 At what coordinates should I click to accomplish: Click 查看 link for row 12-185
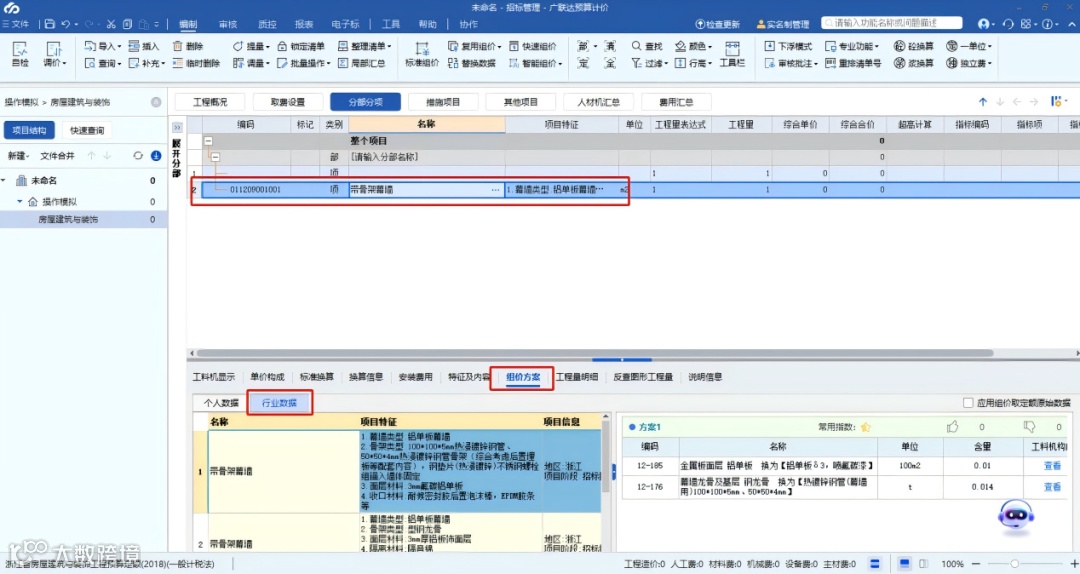click(1052, 466)
